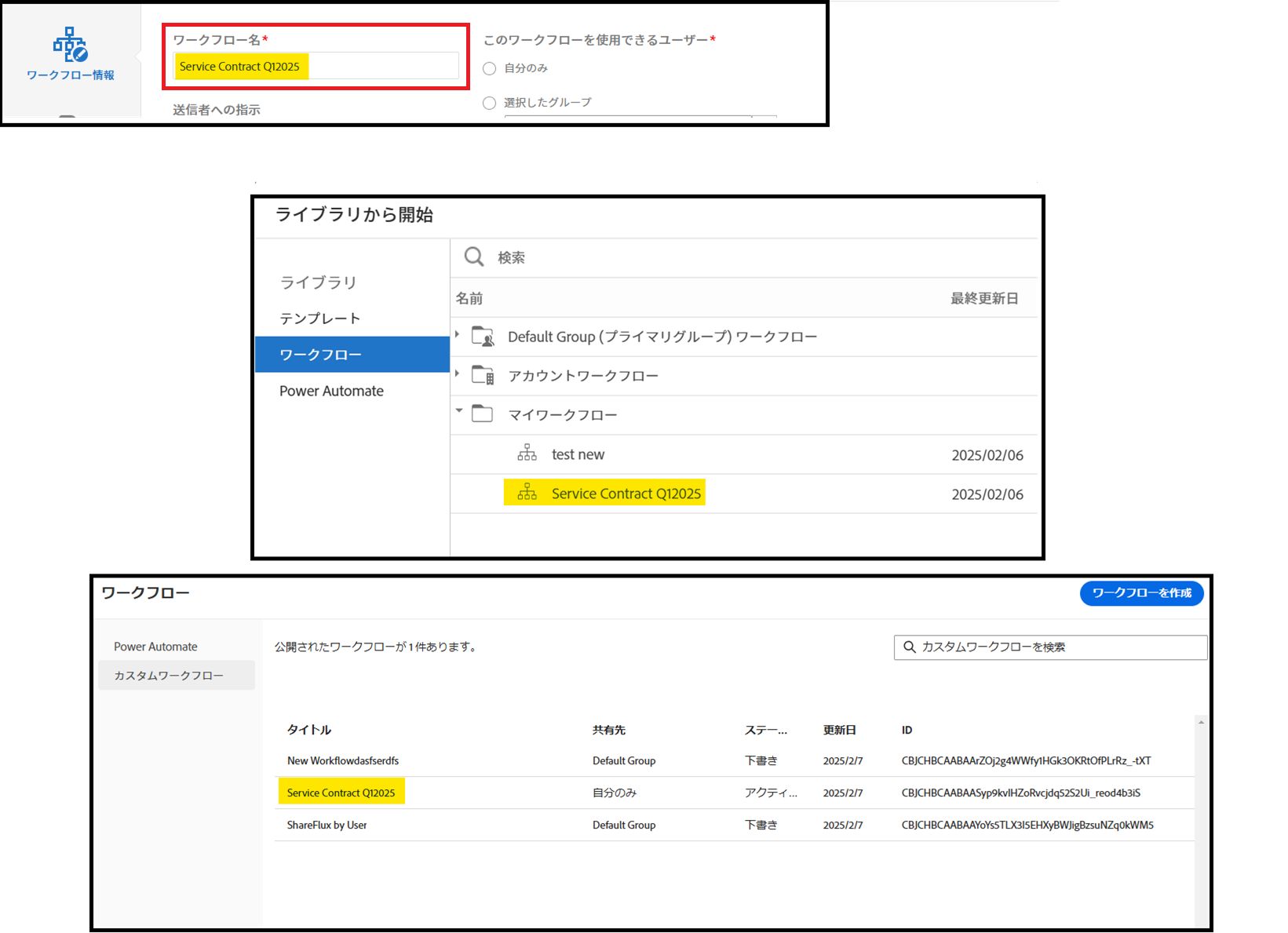Select the 自分のみ radio button
The image size is (1288, 933).
pyautogui.click(x=489, y=68)
